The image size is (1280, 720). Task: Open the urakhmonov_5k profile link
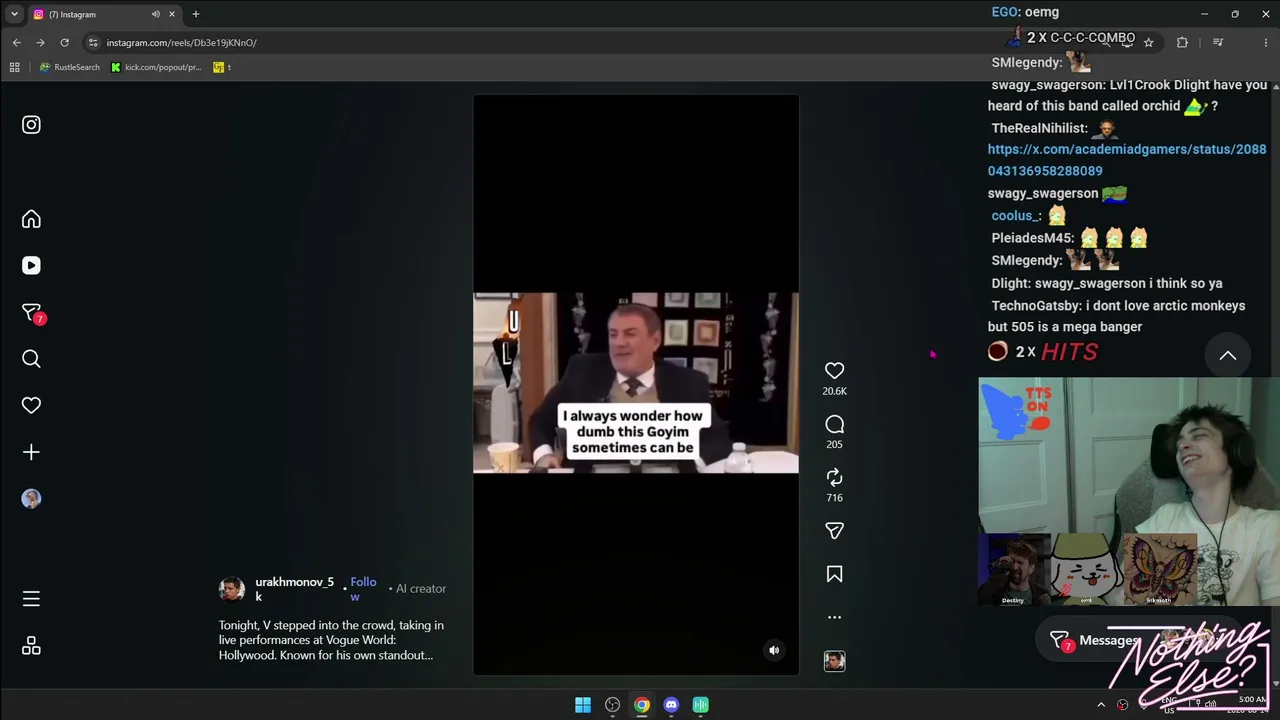(294, 589)
